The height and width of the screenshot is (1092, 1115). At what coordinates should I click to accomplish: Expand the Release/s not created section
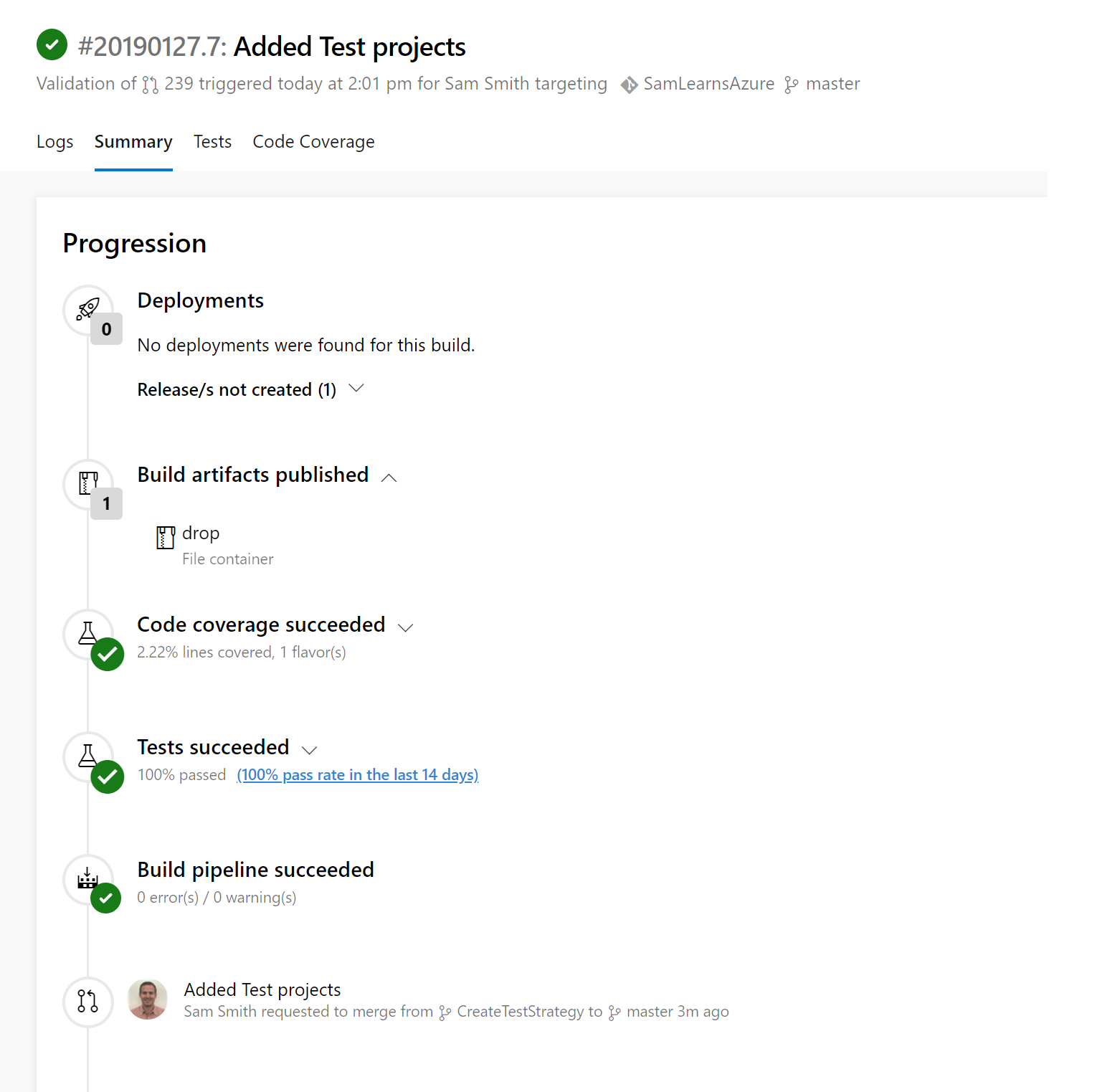tap(356, 389)
